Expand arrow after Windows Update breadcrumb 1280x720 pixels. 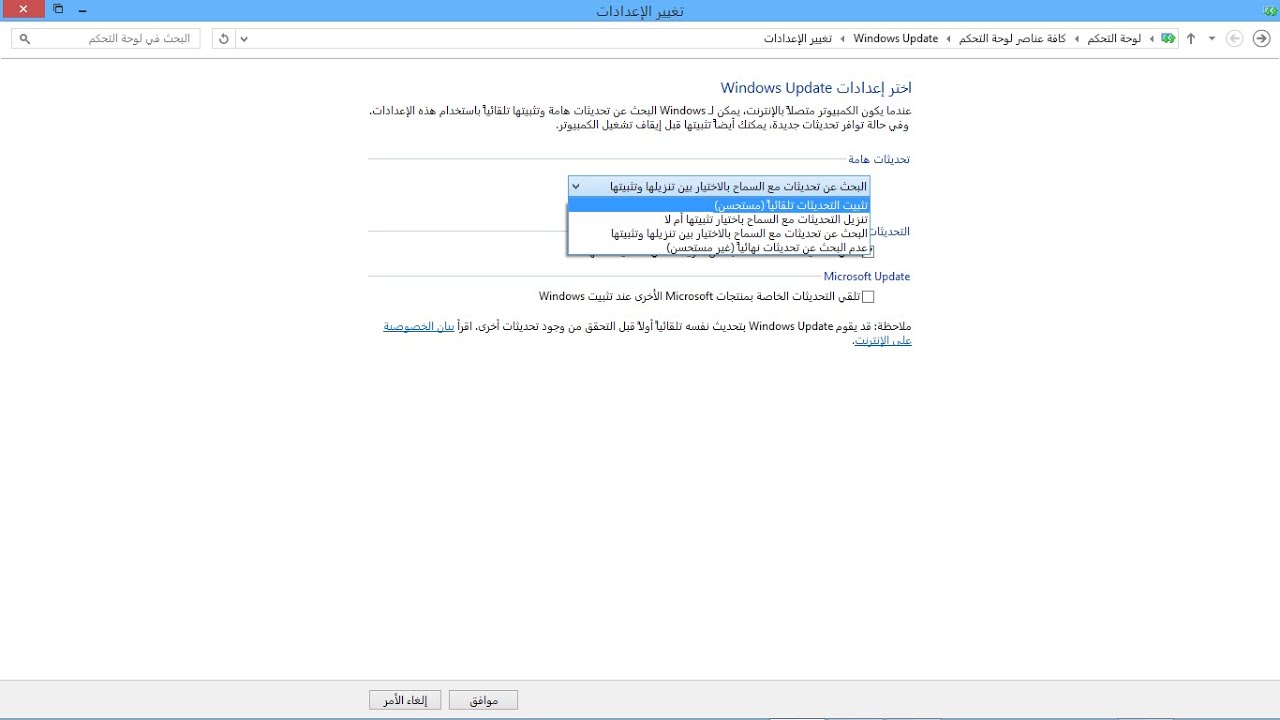842,39
